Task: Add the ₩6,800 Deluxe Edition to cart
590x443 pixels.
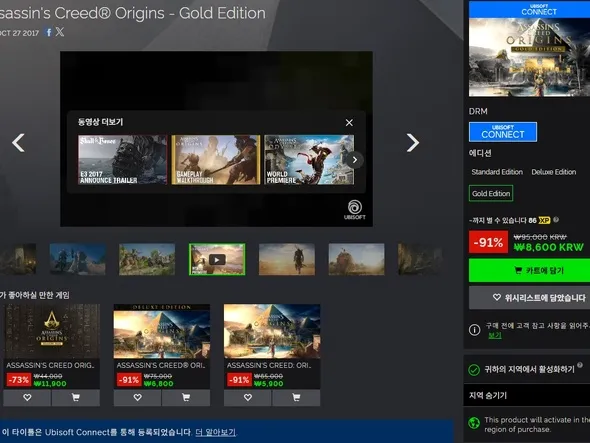Action: click(186, 397)
